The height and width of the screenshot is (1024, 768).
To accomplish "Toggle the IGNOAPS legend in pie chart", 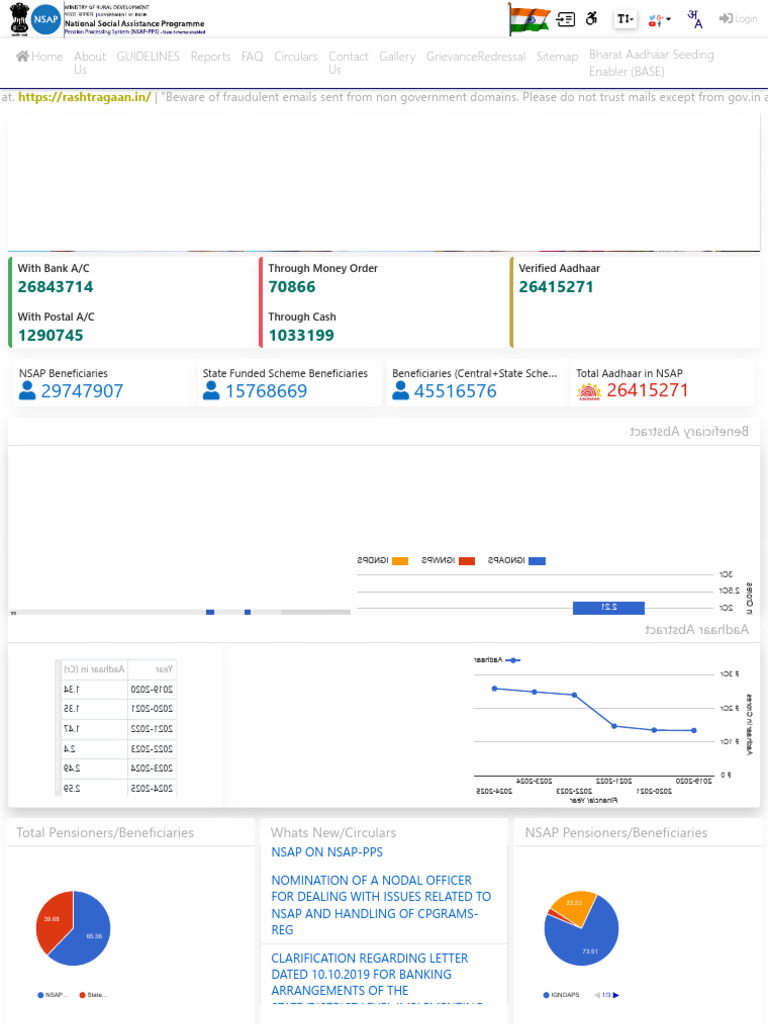I will tap(561, 995).
